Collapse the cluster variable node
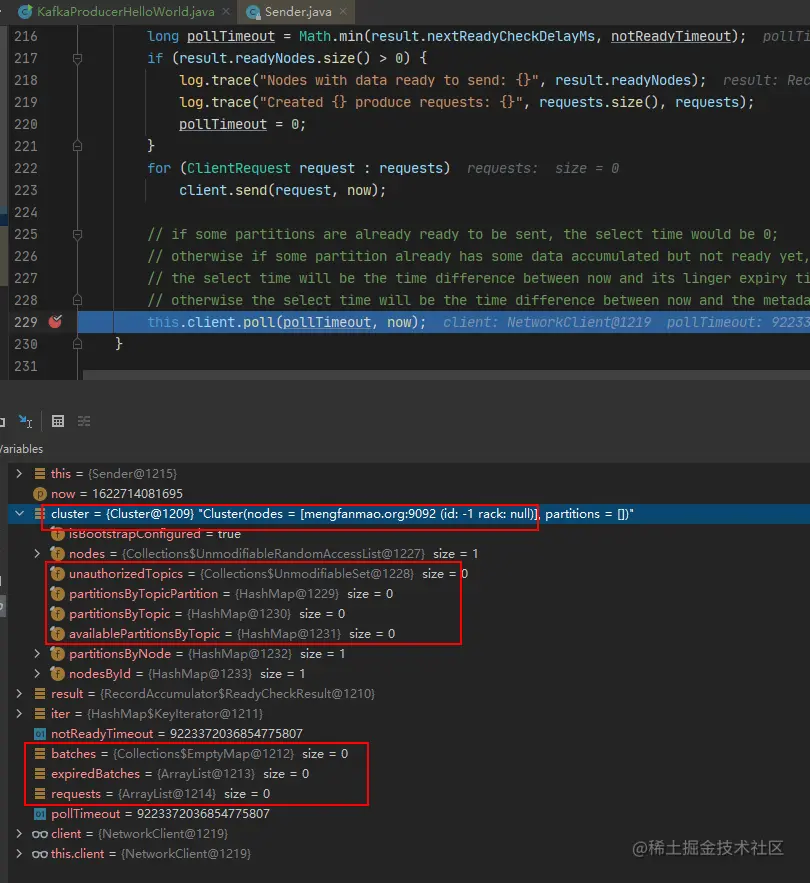810x883 pixels. tap(19, 514)
